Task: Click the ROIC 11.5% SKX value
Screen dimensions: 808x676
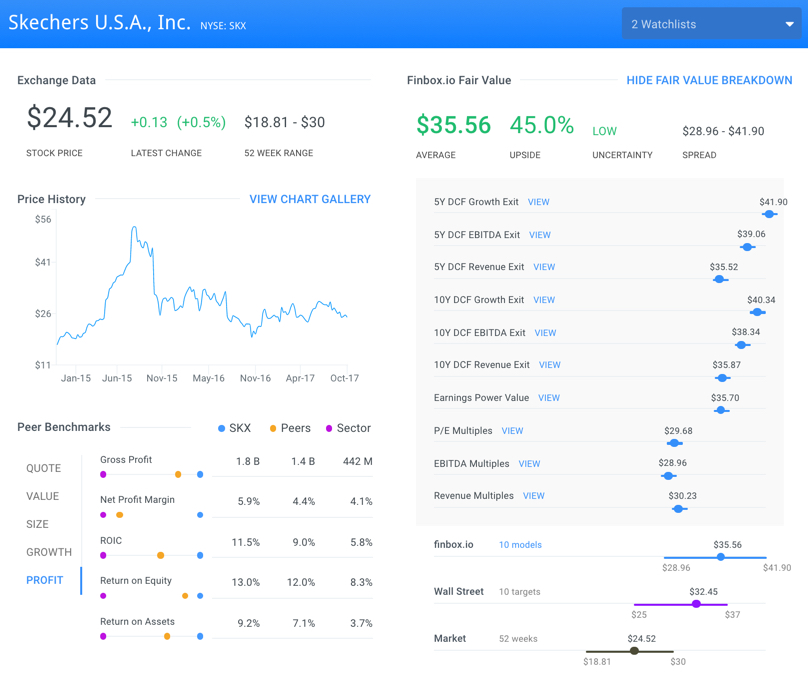Action: (246, 543)
